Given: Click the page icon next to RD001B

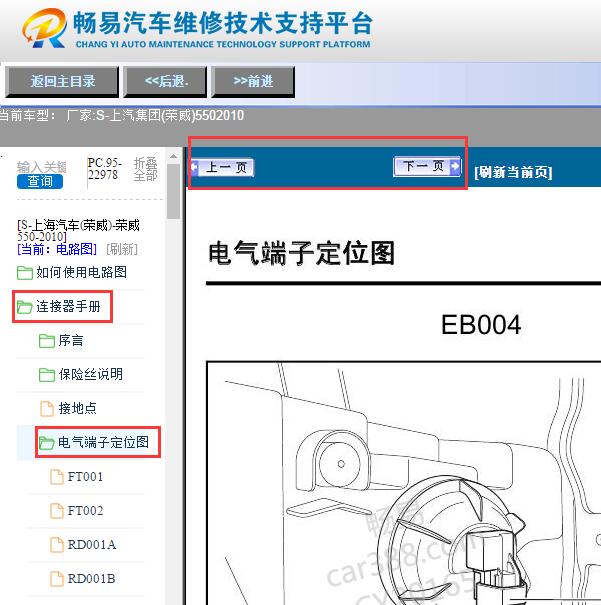Looking at the screenshot, I should coord(57,579).
